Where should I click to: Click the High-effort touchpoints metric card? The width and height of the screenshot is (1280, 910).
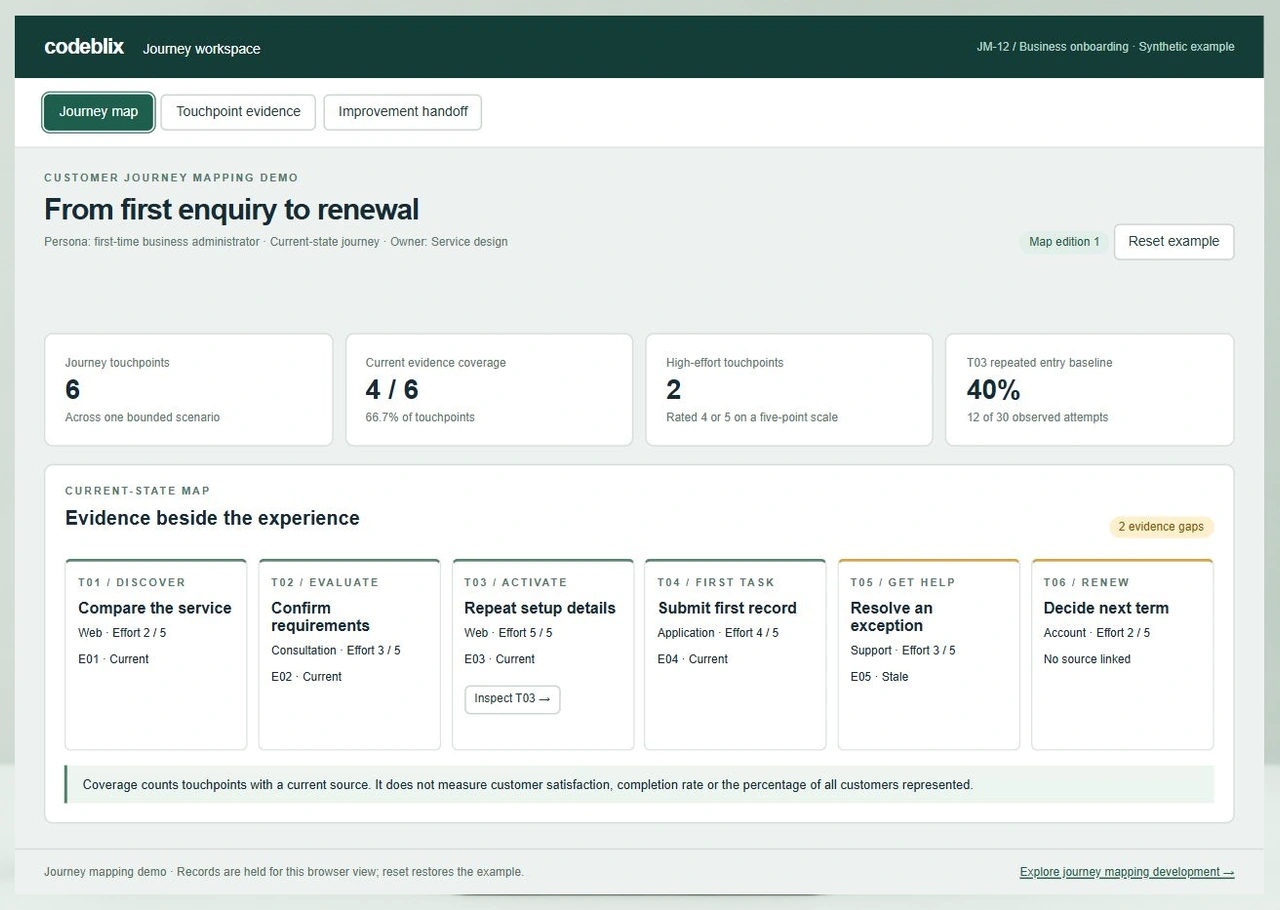pos(789,390)
